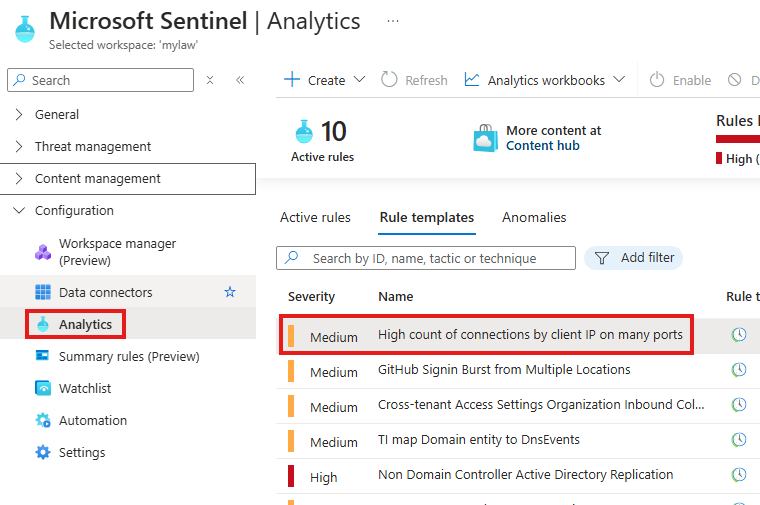The width and height of the screenshot is (760, 505).
Task: Switch to the Active rules tab
Action: point(315,218)
